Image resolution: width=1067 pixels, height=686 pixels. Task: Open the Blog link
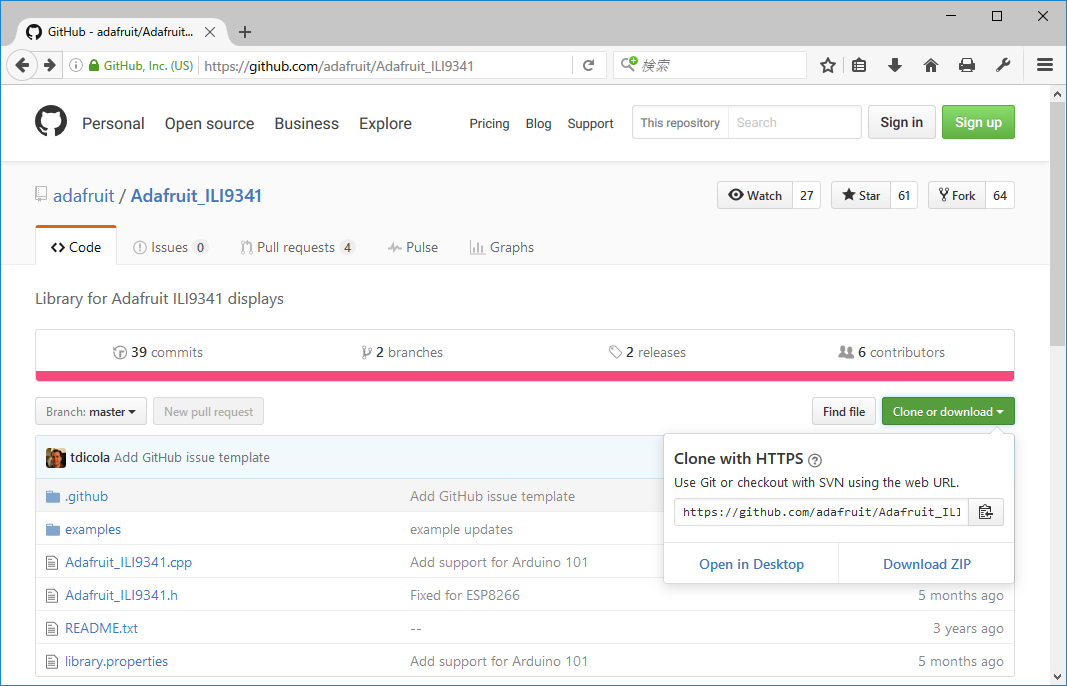(x=538, y=123)
